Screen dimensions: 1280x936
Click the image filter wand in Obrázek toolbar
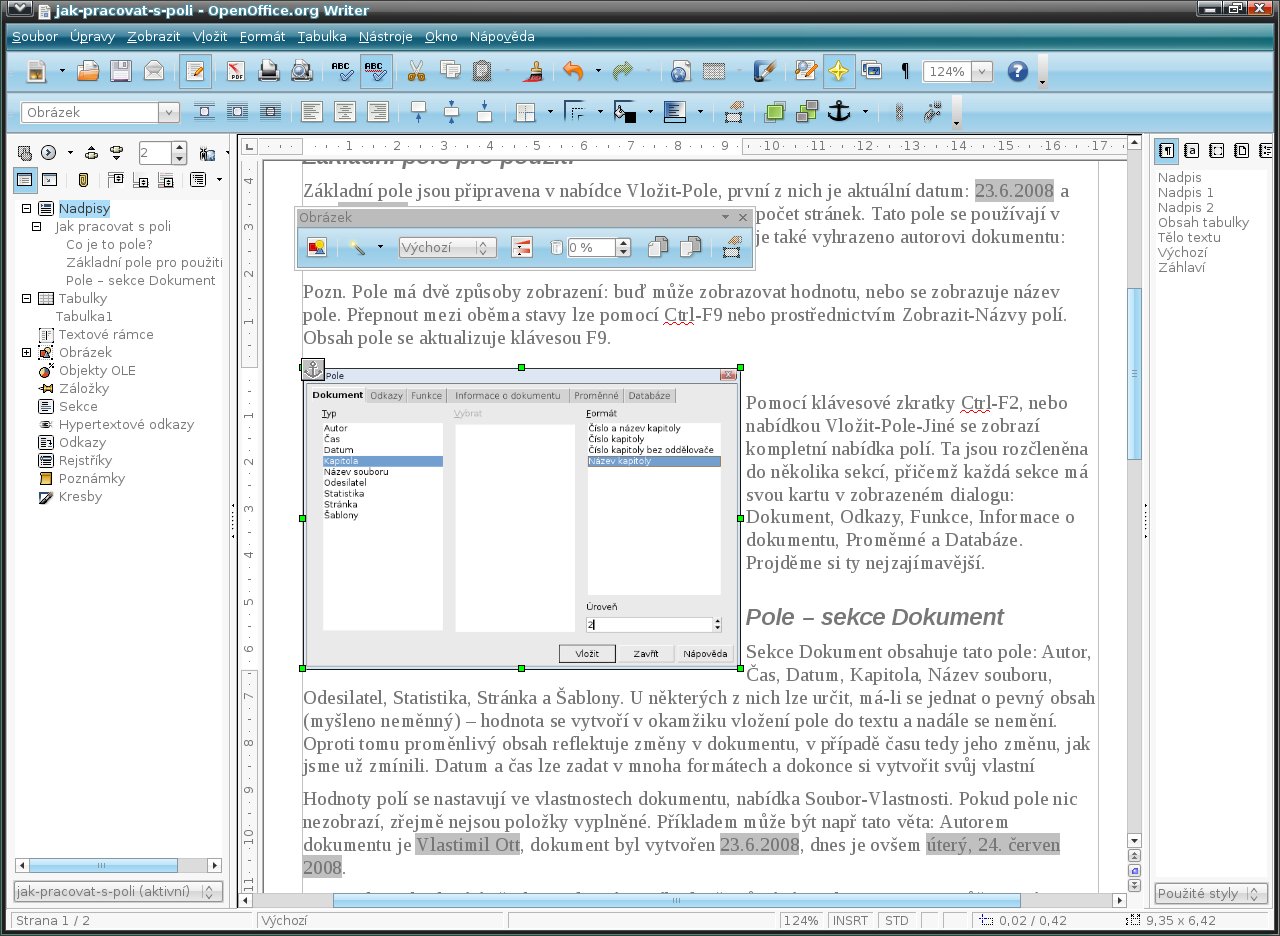pos(357,247)
